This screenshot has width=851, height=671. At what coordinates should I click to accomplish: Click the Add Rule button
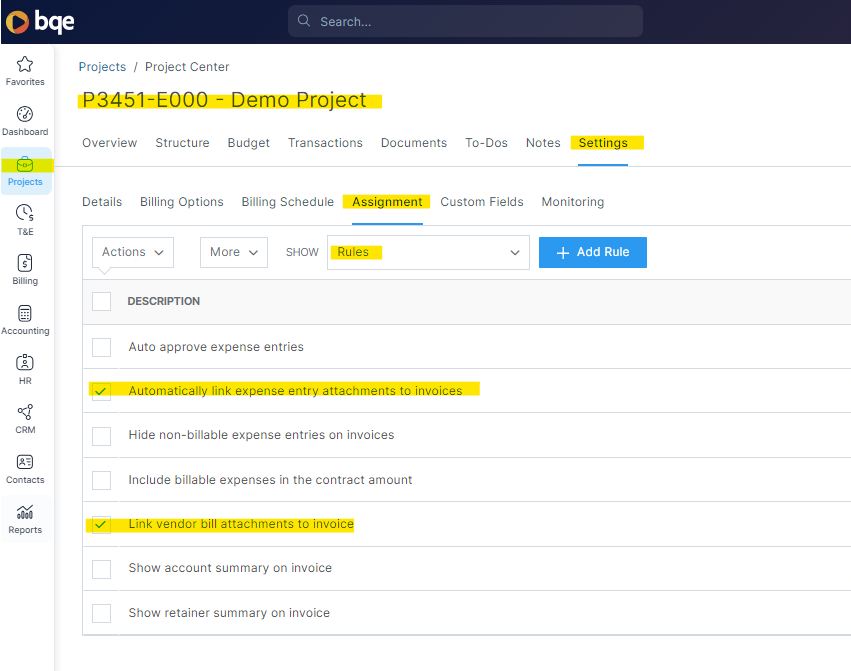tap(592, 252)
